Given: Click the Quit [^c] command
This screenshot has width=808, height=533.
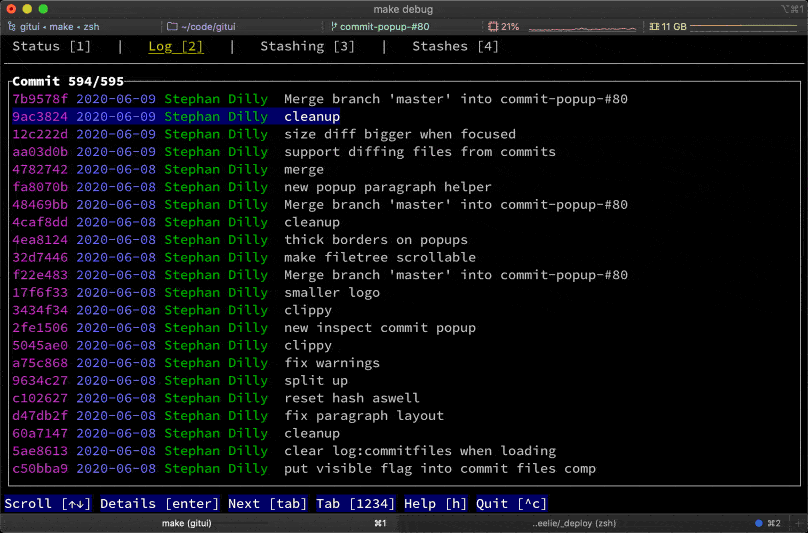Looking at the screenshot, I should pyautogui.click(x=510, y=504).
